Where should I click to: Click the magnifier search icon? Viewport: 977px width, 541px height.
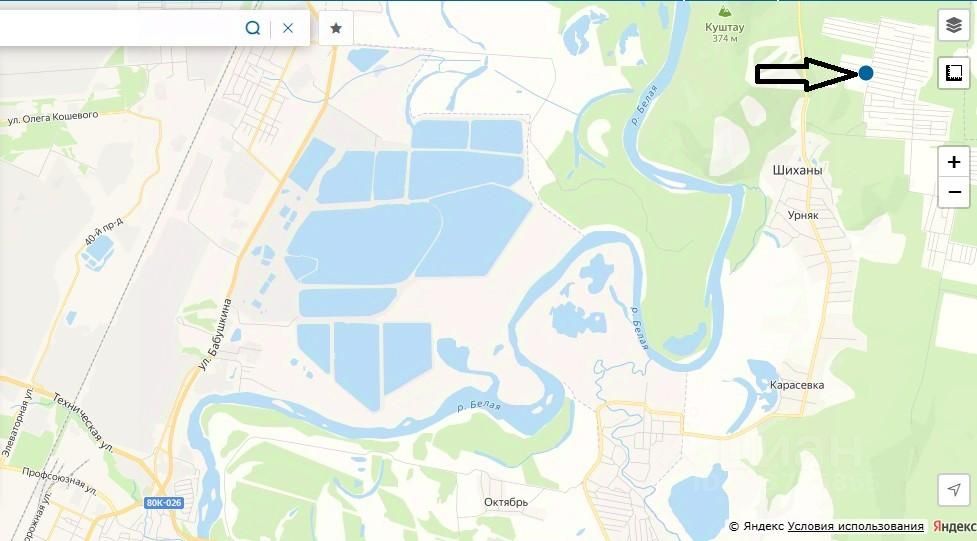click(252, 28)
